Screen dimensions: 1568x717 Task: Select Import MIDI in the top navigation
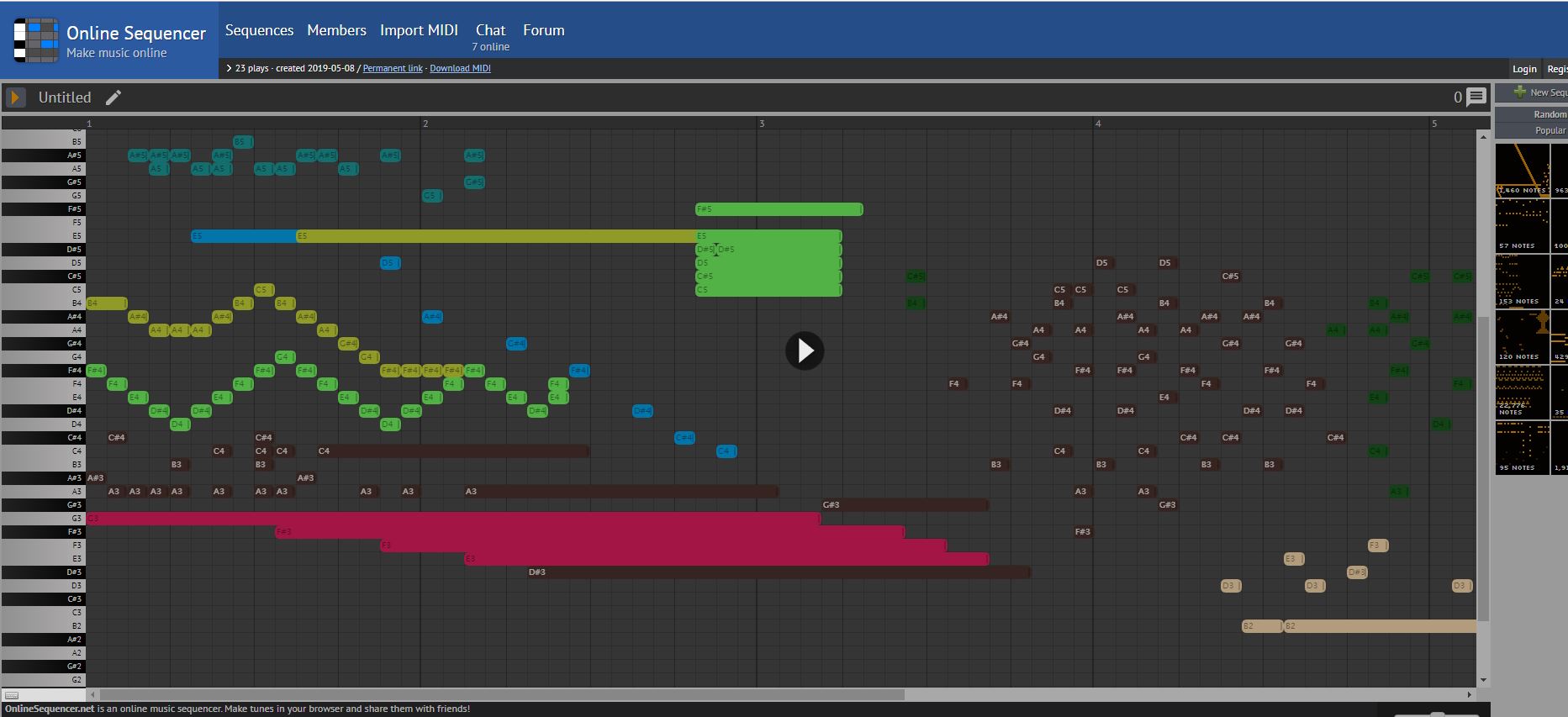tap(419, 30)
